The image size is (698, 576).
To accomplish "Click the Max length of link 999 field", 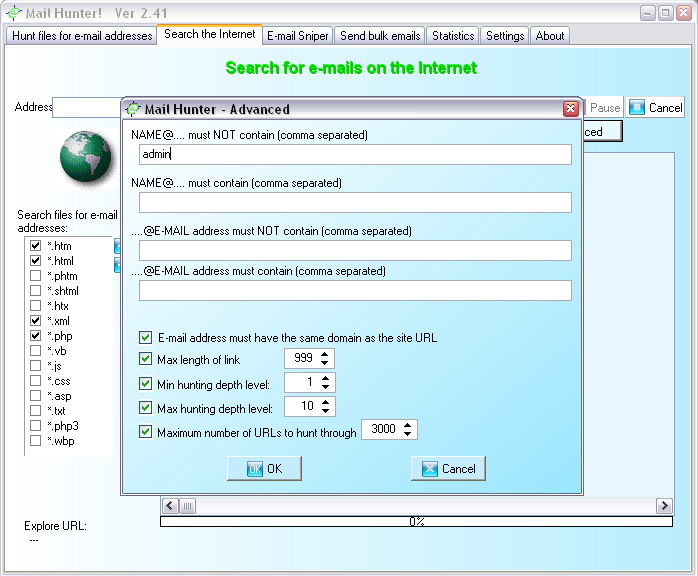I will click(x=302, y=358).
